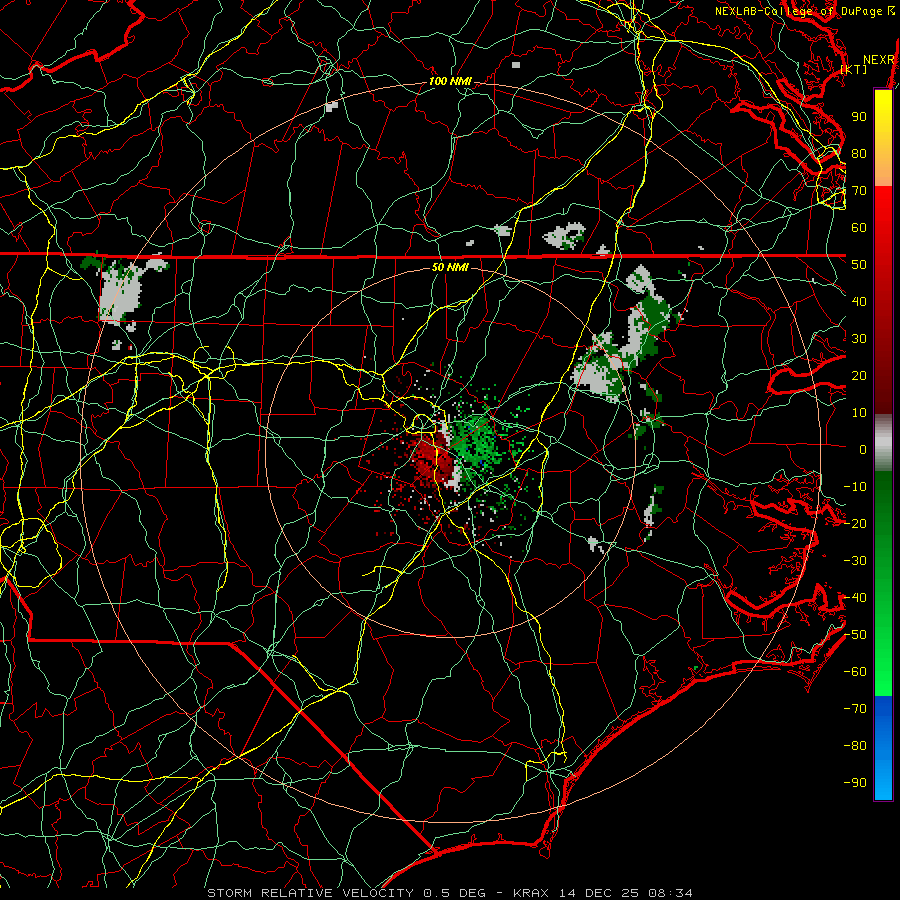This screenshot has height=900, width=900.
Task: Click the positive 70 scale label
Action: 859,191
